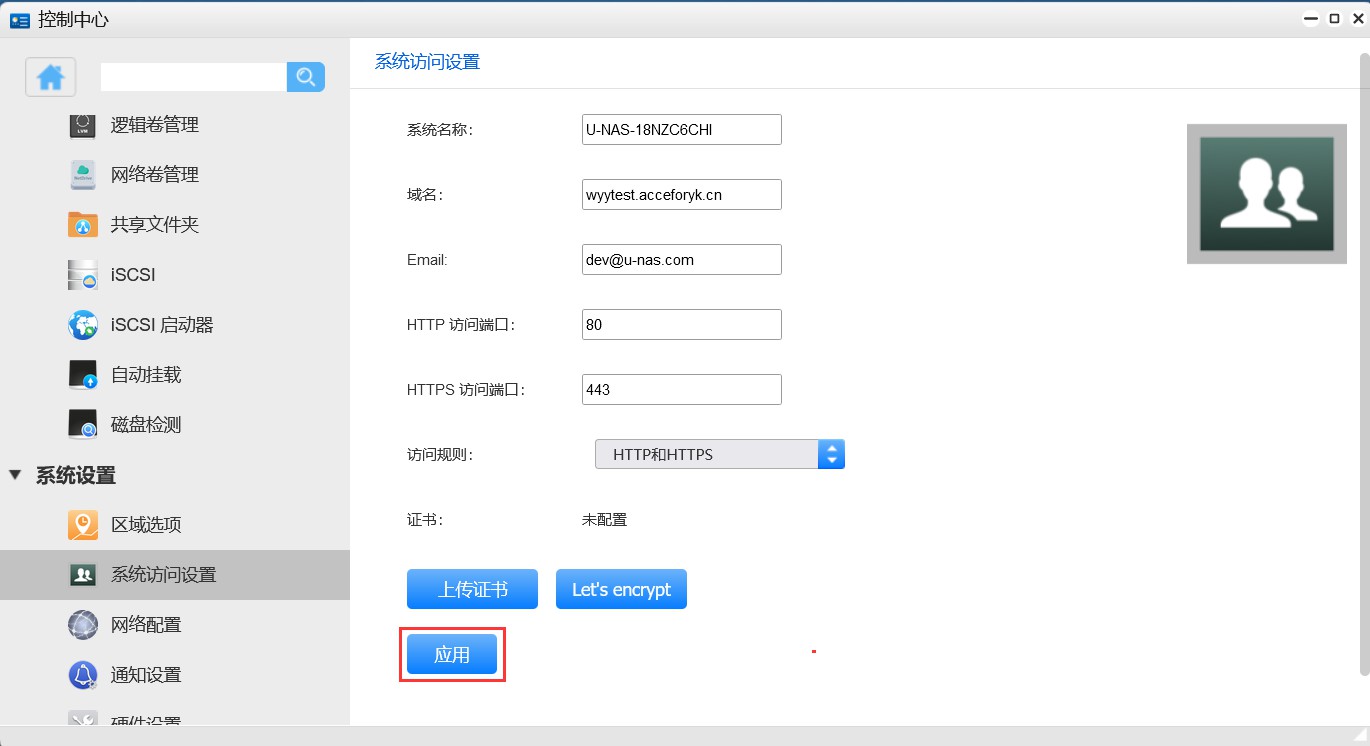
Task: Collapse the 系统设置 section triangle
Action: (15, 475)
